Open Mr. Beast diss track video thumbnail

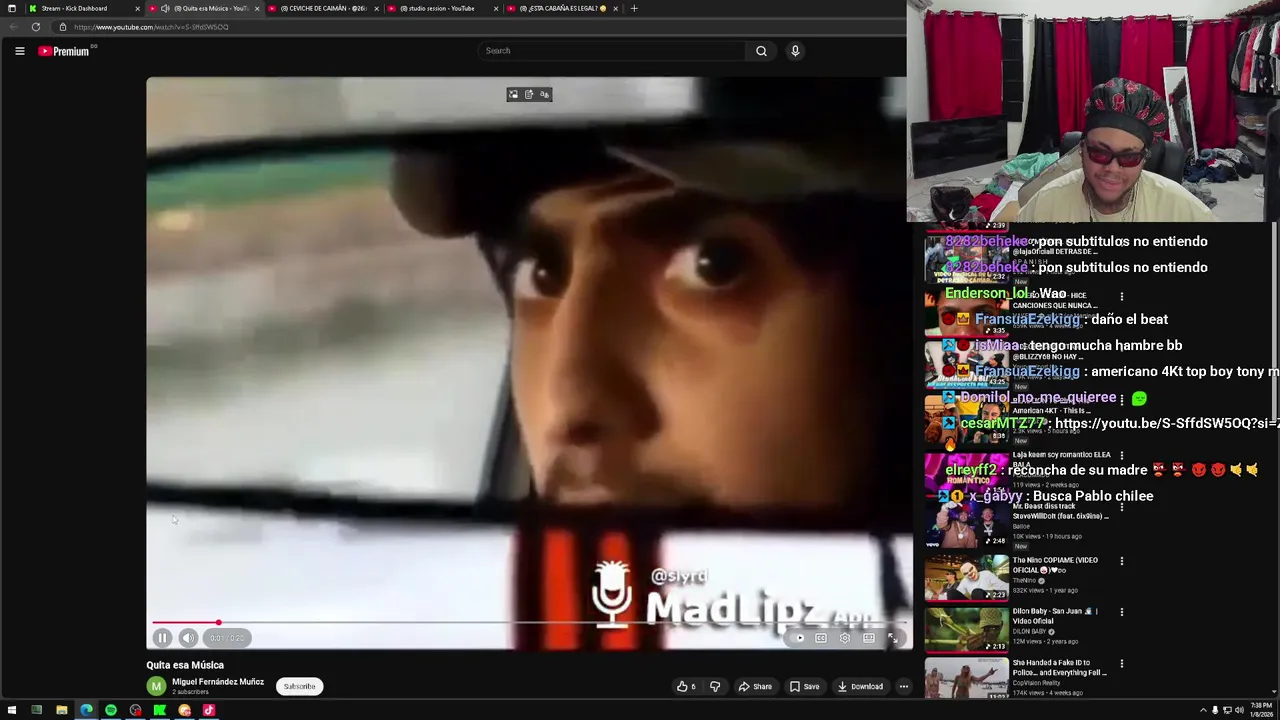[x=967, y=525]
